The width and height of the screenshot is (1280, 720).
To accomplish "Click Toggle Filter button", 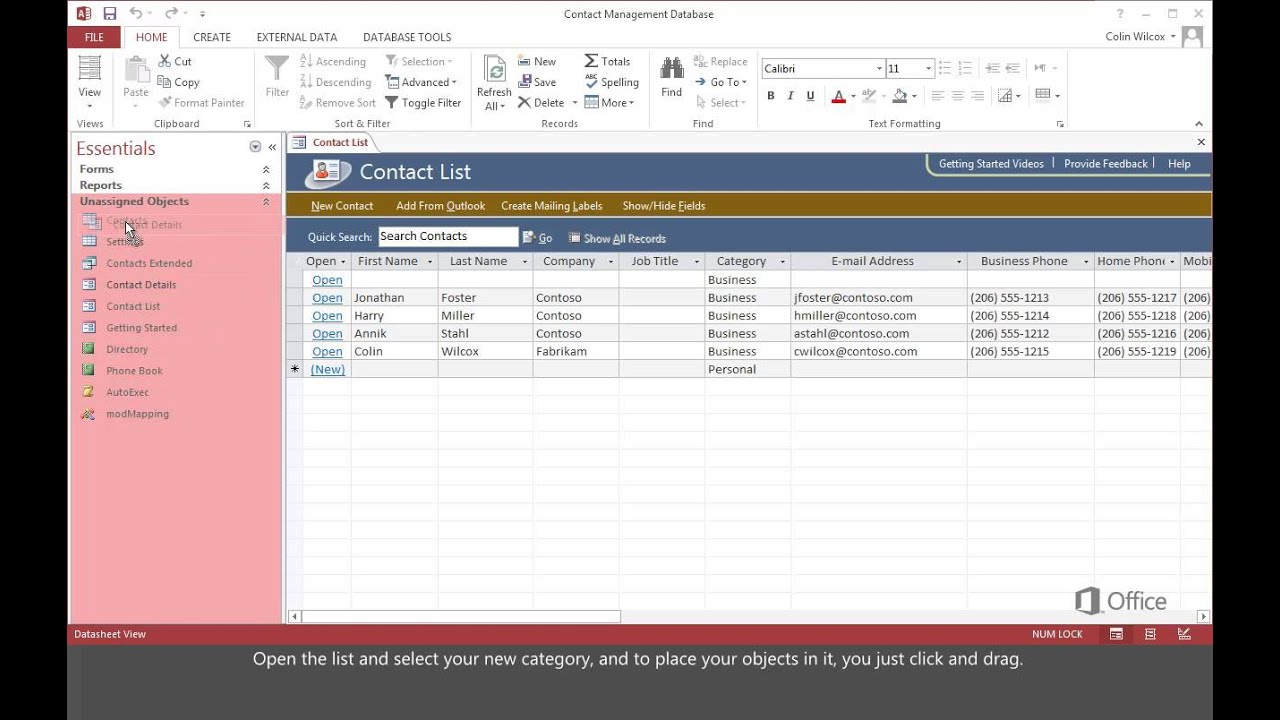I will 423,102.
